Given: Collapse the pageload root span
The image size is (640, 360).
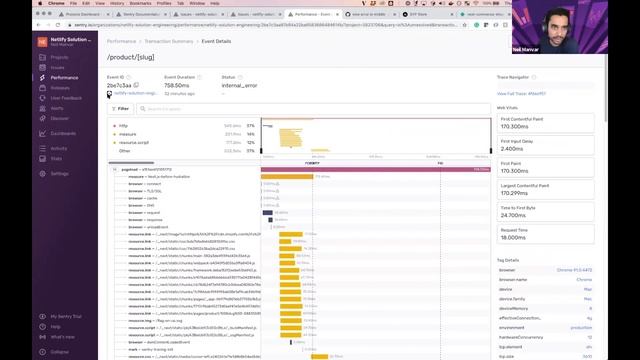Looking at the screenshot, I should pyautogui.click(x=115, y=169).
